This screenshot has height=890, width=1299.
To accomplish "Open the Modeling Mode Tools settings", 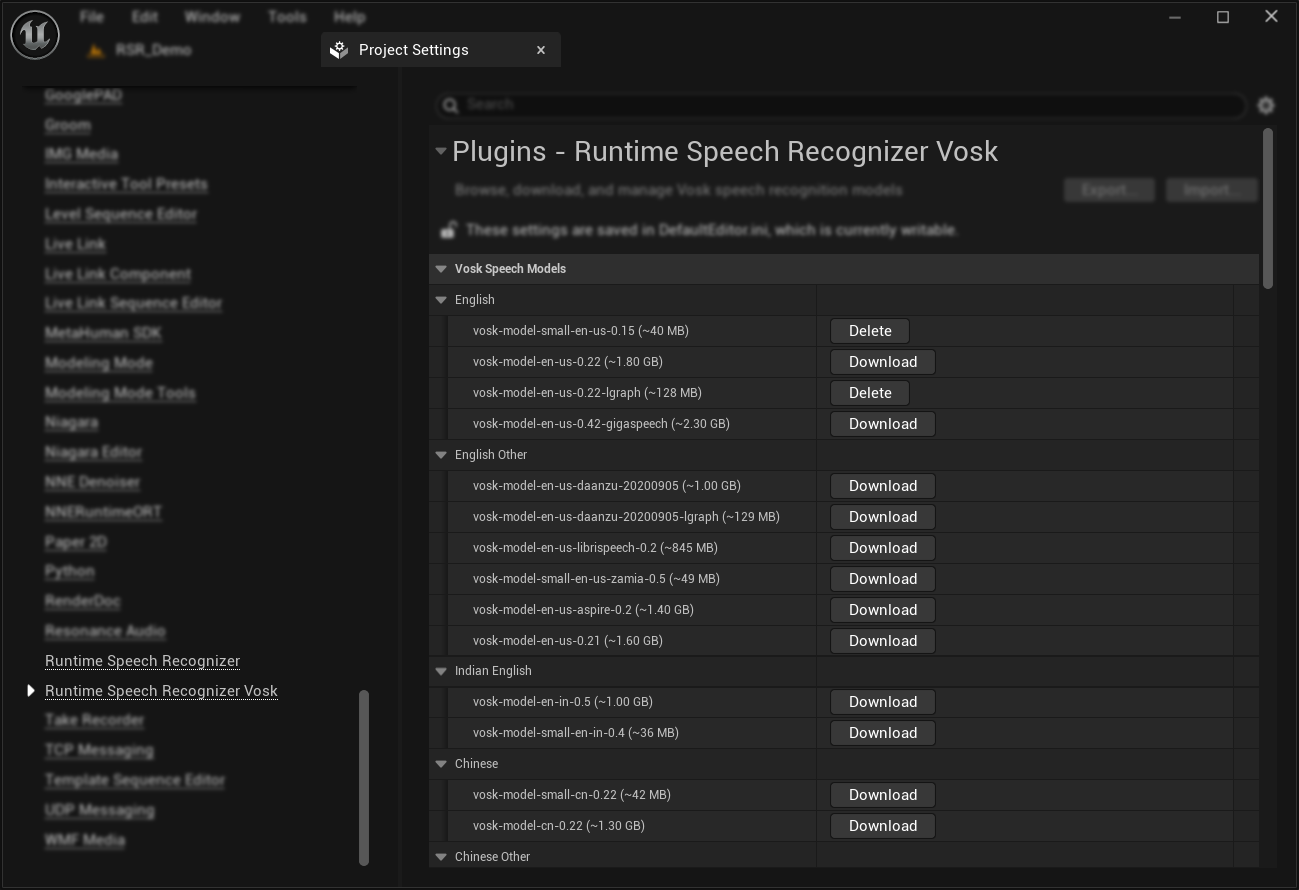I will pyautogui.click(x=120, y=393).
